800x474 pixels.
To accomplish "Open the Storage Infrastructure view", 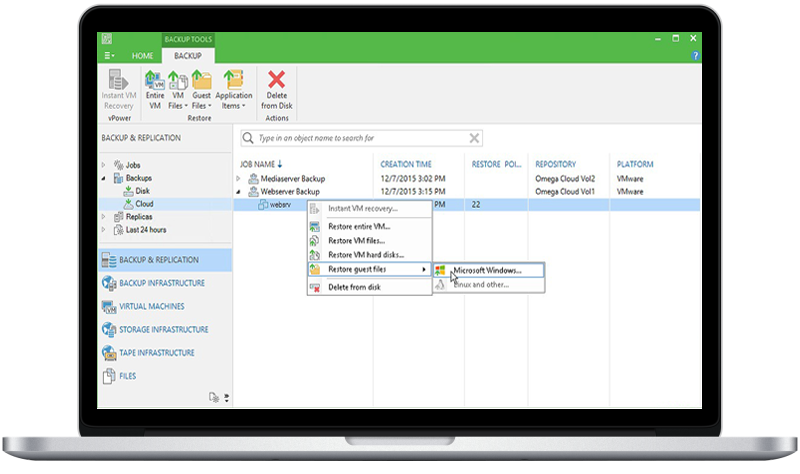I will 164,330.
